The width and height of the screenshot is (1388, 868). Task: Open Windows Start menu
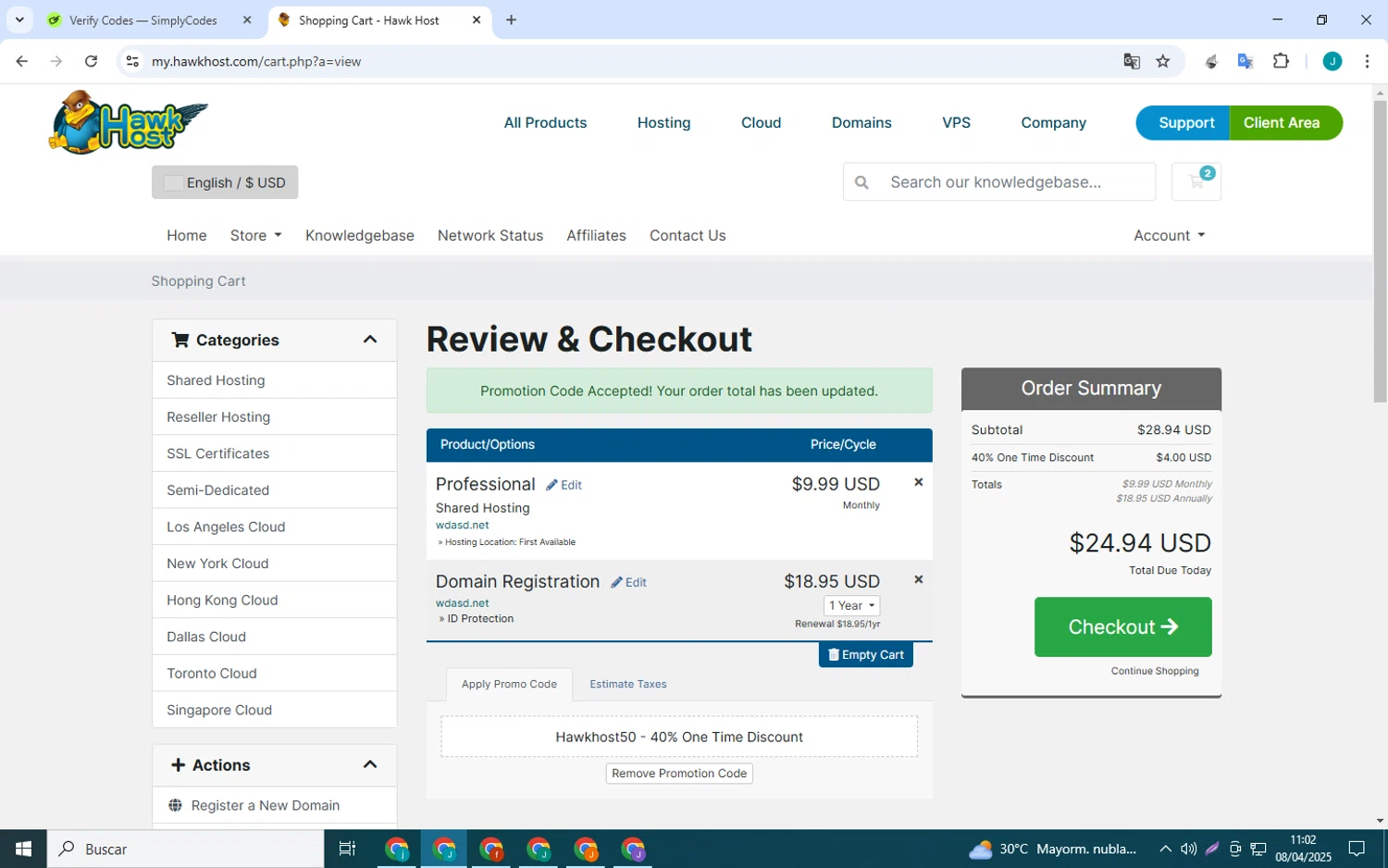click(23, 849)
